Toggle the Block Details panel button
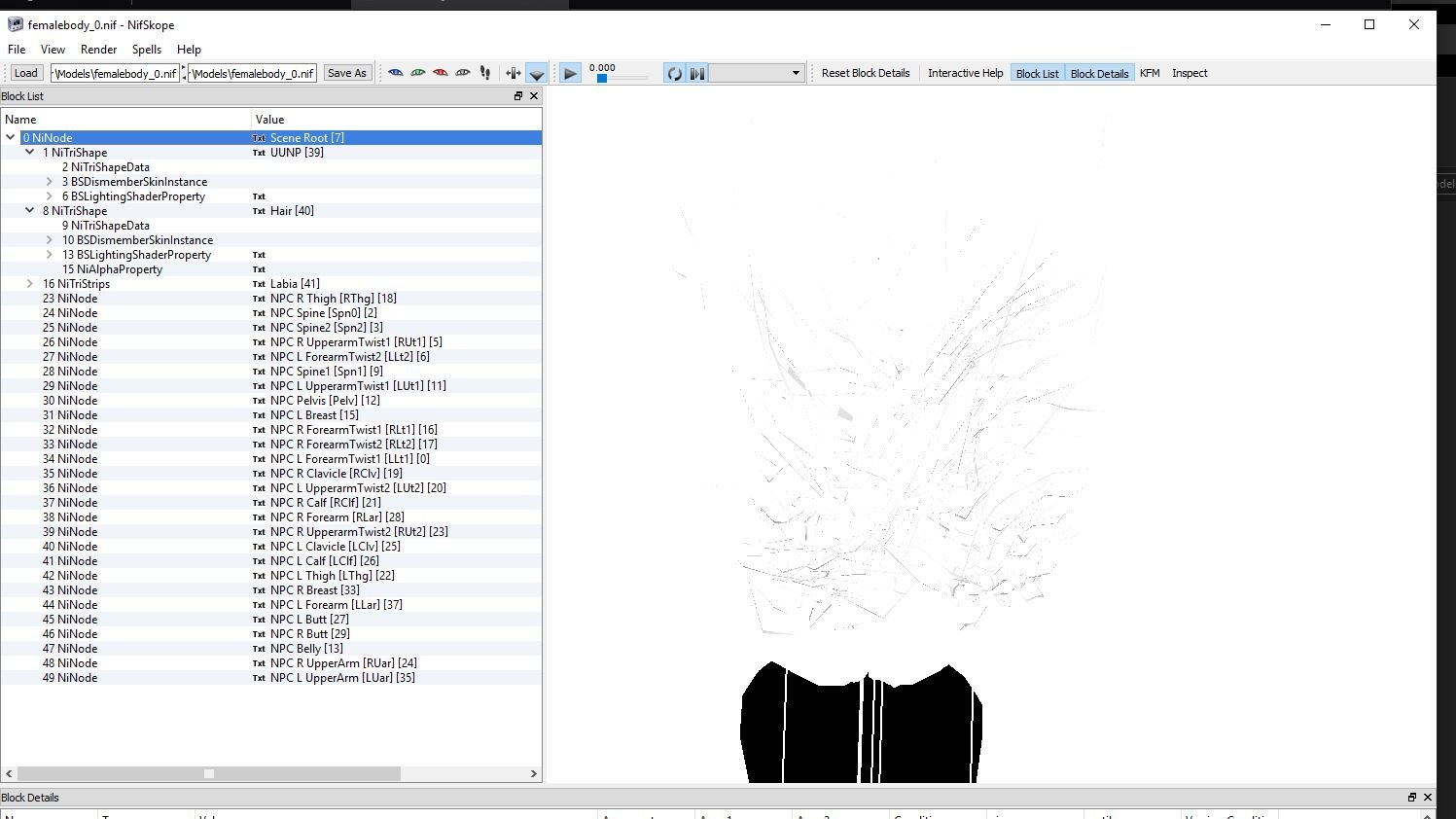The height and width of the screenshot is (819, 1456). point(1099,73)
